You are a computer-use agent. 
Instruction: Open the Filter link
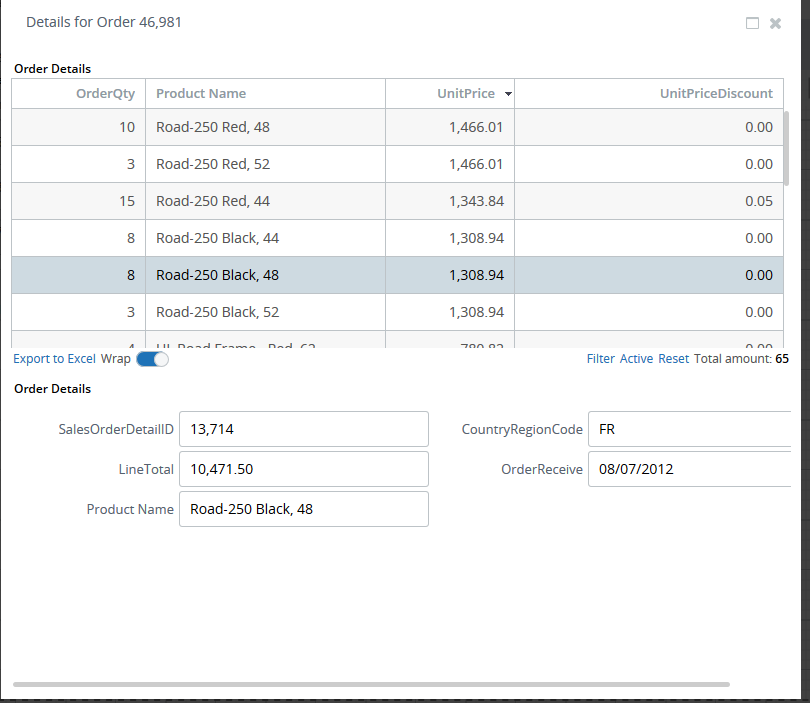tap(600, 359)
